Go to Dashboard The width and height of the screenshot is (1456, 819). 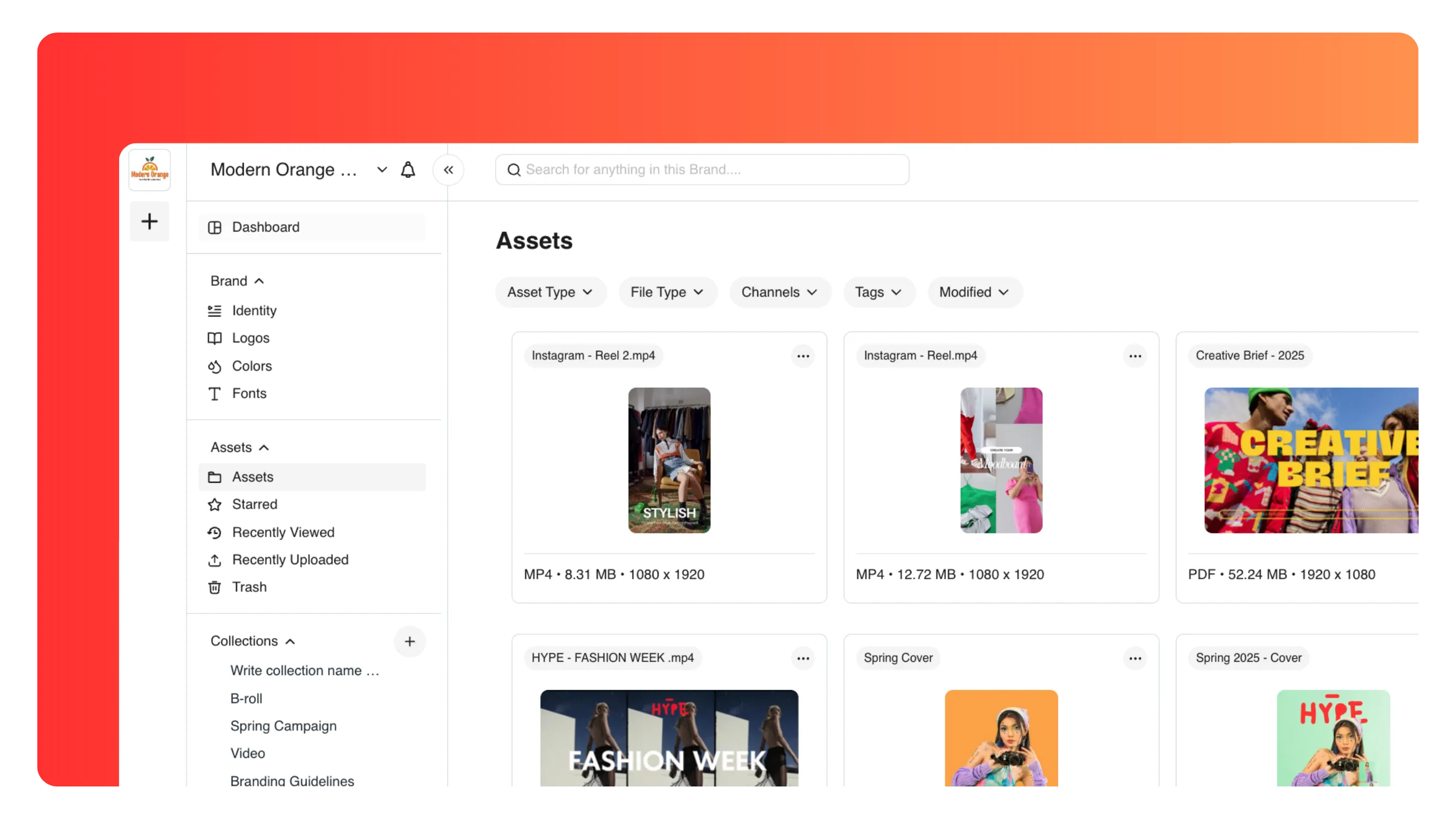click(266, 227)
